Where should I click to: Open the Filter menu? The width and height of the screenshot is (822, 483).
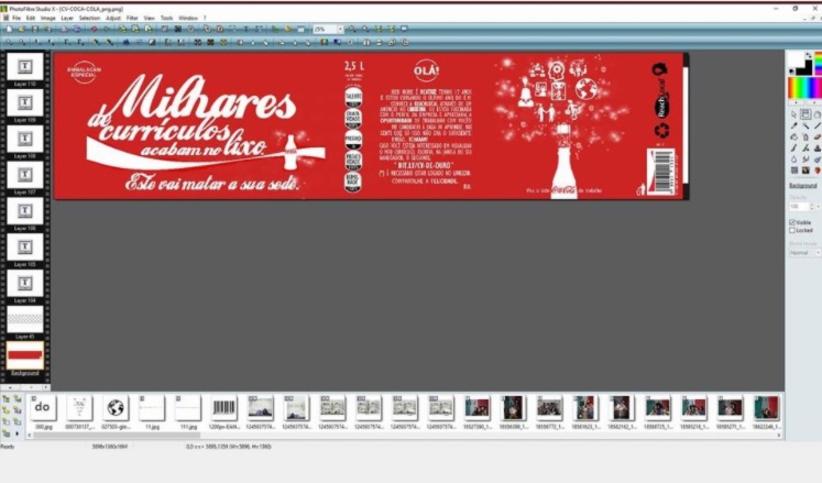[132, 18]
